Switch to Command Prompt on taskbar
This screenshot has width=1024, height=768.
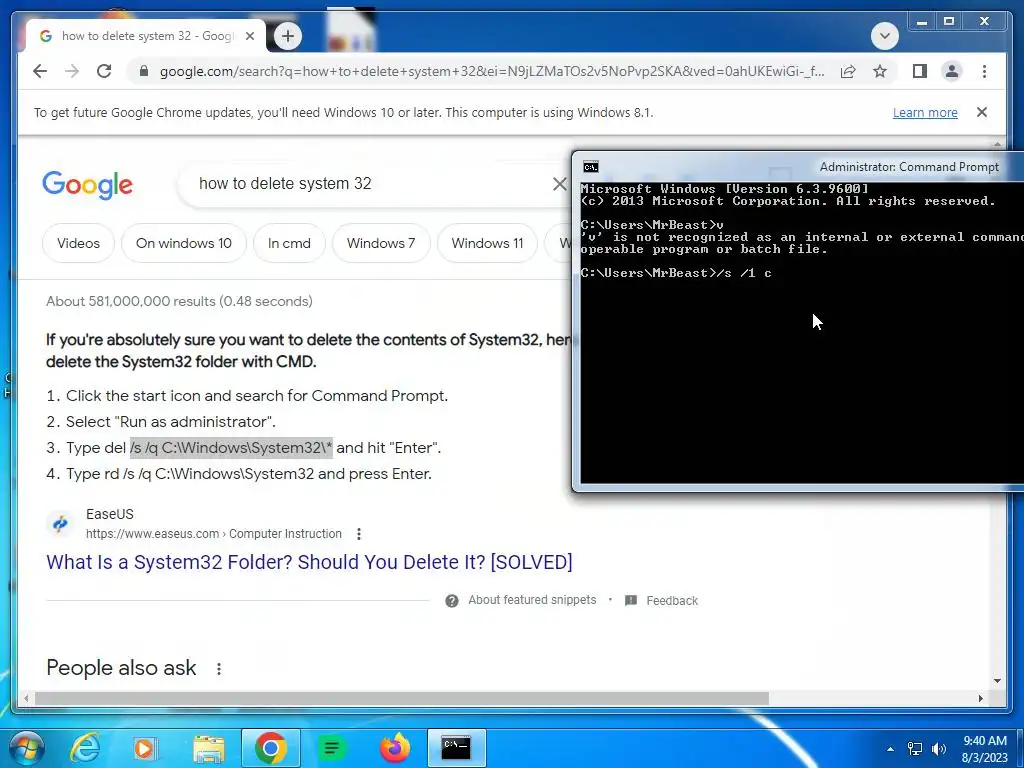coord(456,748)
